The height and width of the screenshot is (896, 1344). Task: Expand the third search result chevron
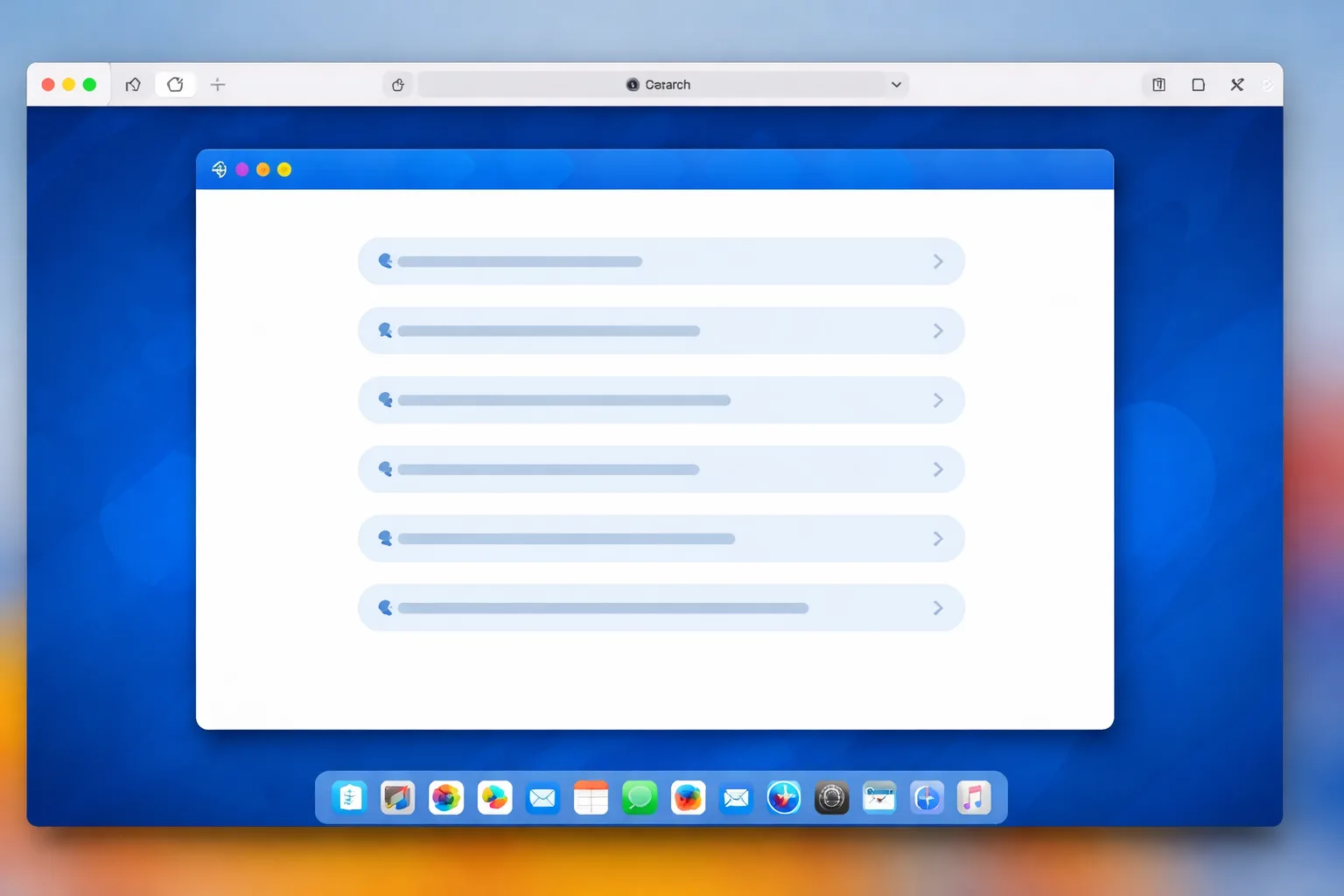[938, 400]
